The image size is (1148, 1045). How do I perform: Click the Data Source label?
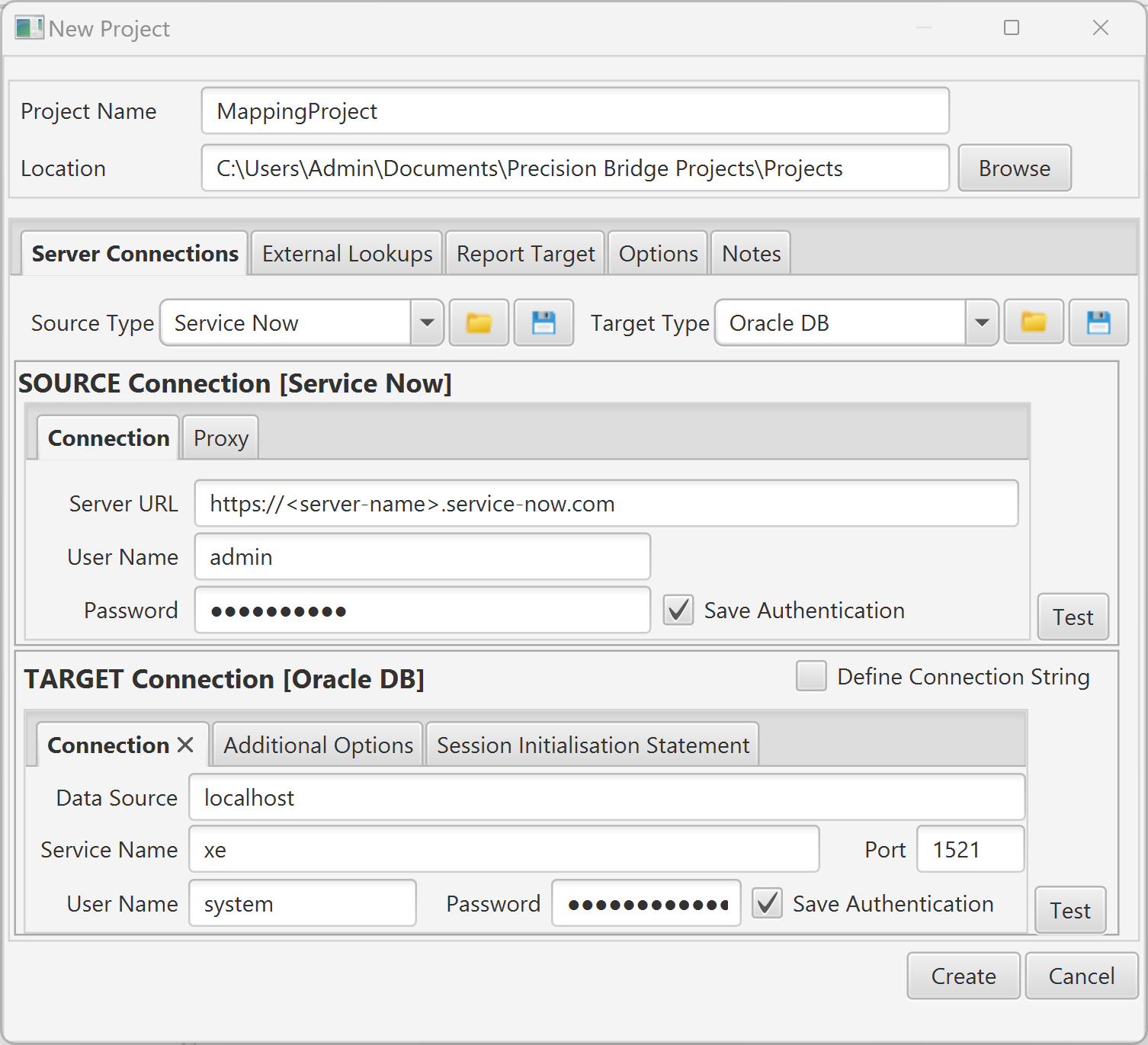[117, 798]
